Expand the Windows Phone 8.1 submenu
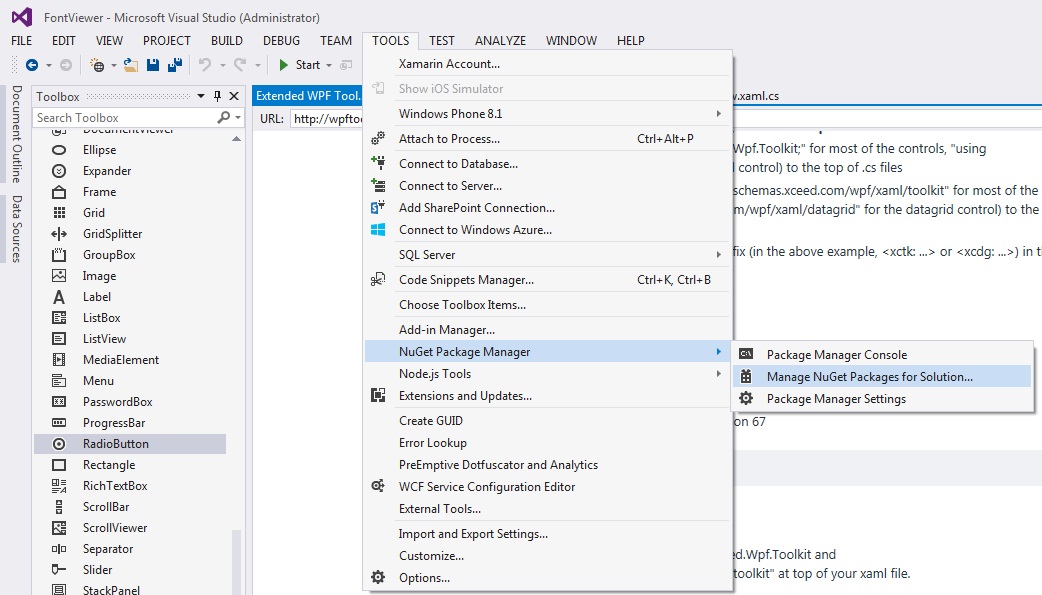This screenshot has height=595, width=1042. [x=718, y=114]
